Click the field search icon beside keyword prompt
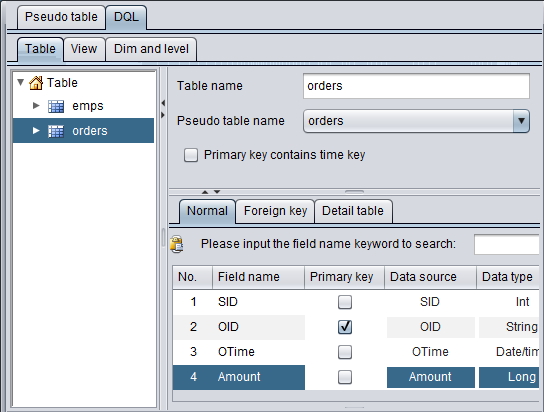 pos(177,244)
